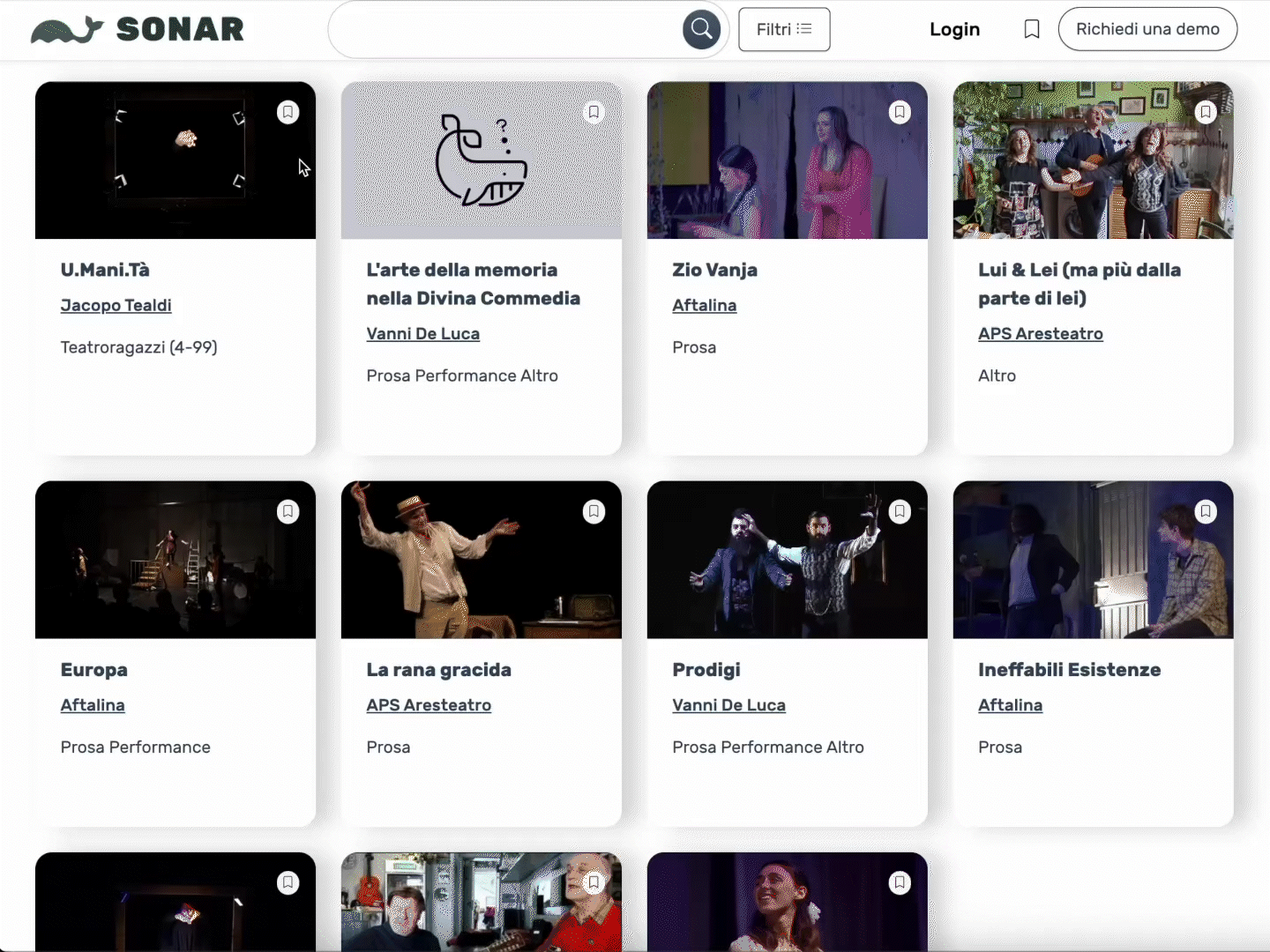This screenshot has width=1270, height=952.
Task: Visit Aftalina link under Europa
Action: coord(93,705)
